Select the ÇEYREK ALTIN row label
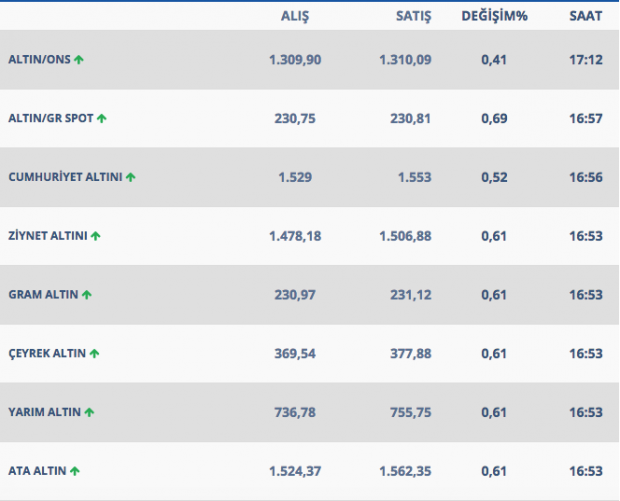The height and width of the screenshot is (501, 620). point(47,353)
